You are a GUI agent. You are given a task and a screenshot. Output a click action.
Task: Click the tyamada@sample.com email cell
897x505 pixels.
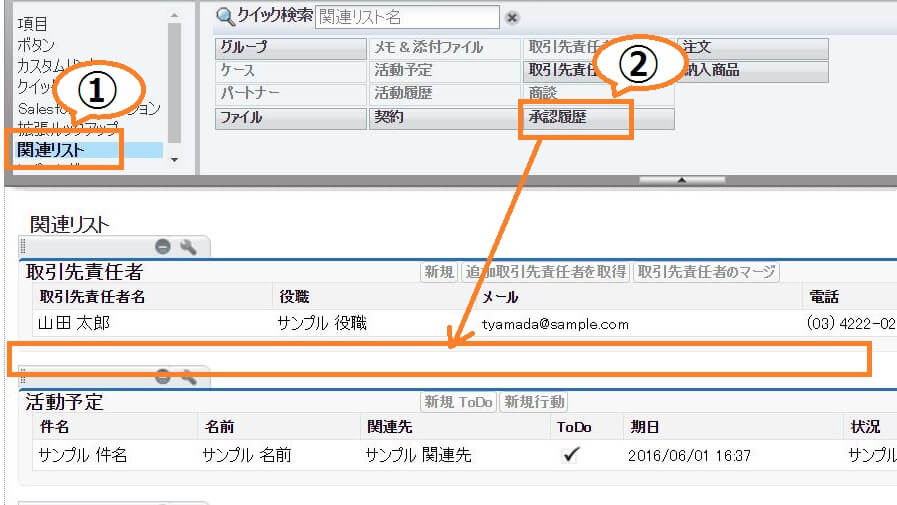click(x=555, y=324)
